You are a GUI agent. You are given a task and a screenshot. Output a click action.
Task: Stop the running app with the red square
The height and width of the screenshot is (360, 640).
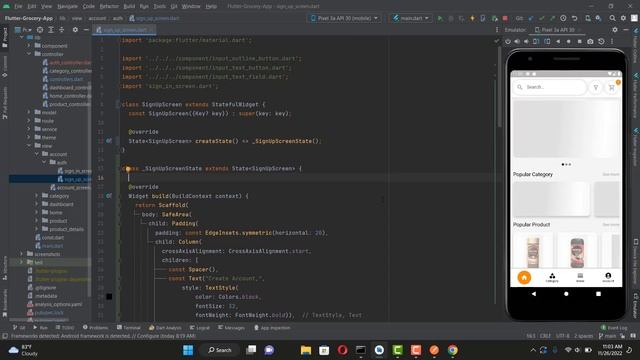pos(505,18)
